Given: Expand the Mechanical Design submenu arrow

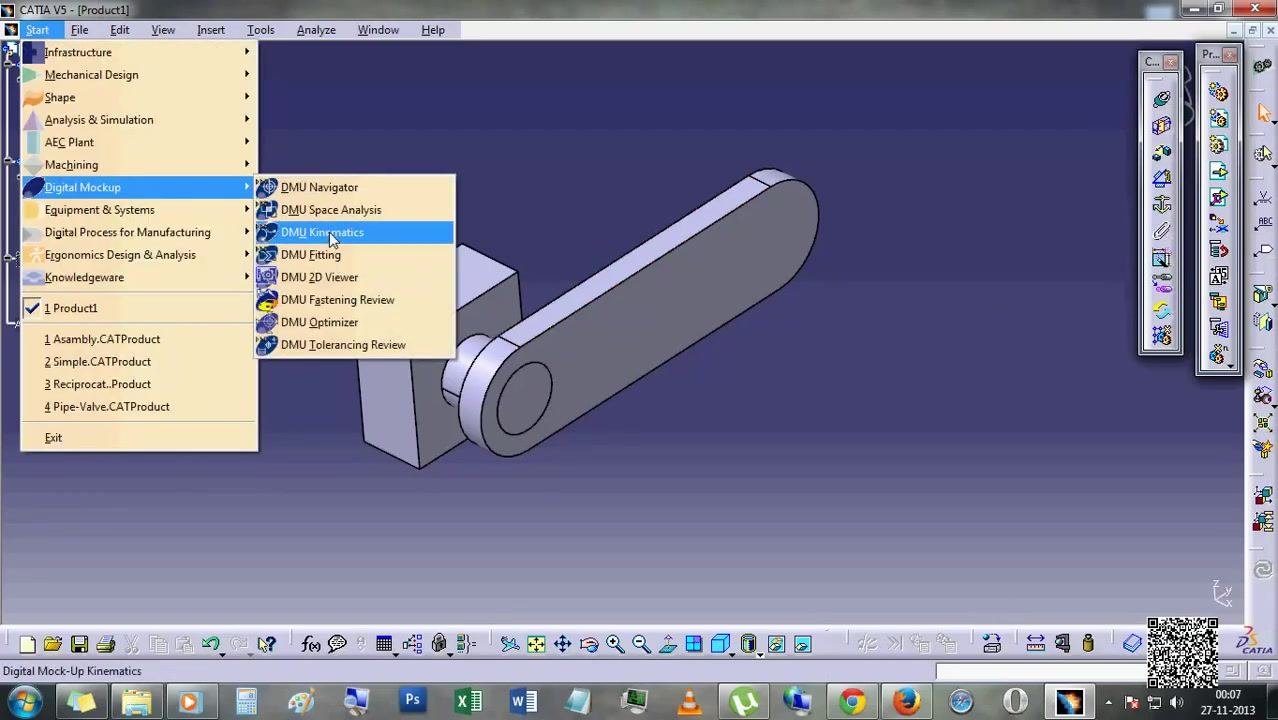Looking at the screenshot, I should coord(247,75).
